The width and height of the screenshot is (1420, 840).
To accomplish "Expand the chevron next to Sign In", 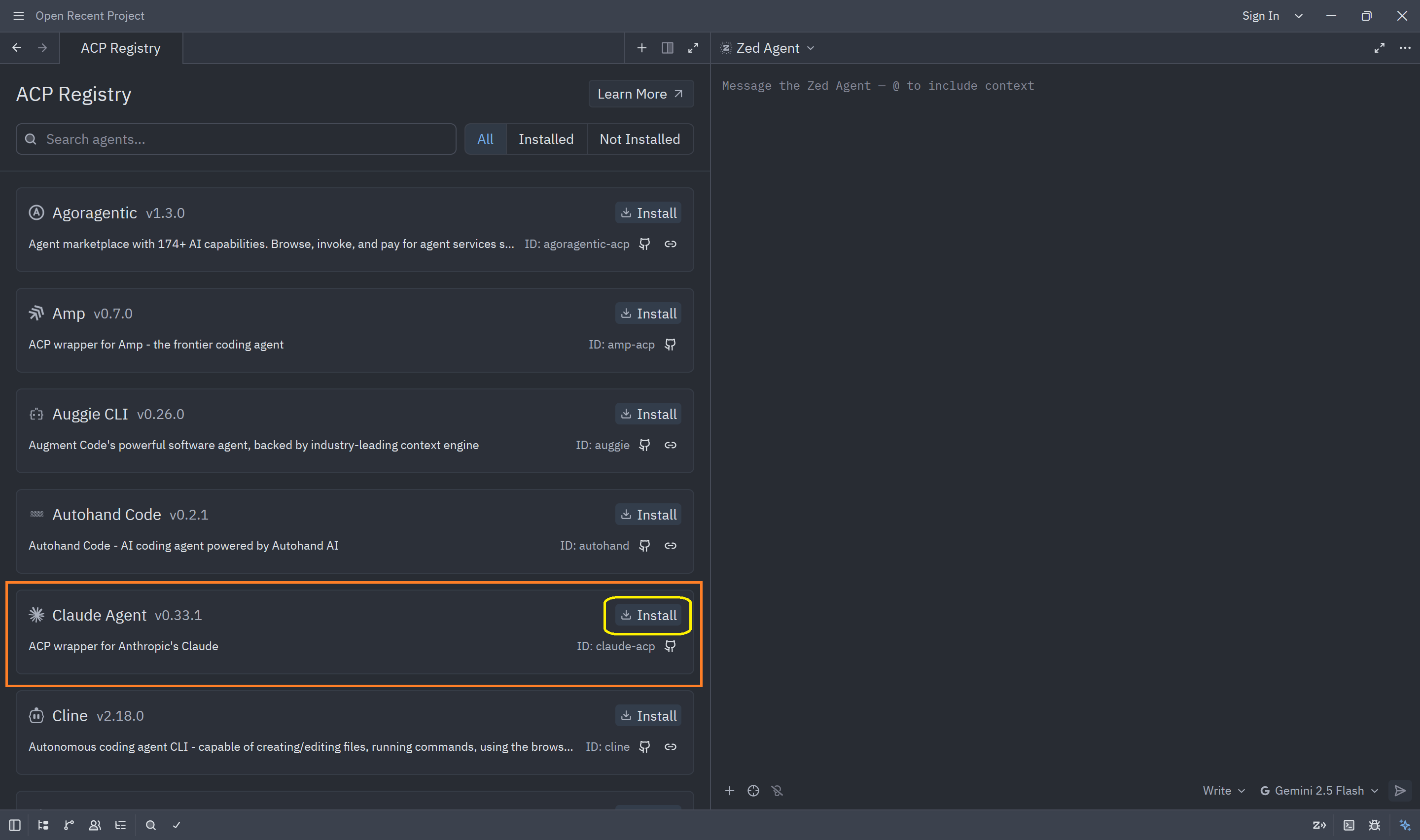I will pos(1299,16).
